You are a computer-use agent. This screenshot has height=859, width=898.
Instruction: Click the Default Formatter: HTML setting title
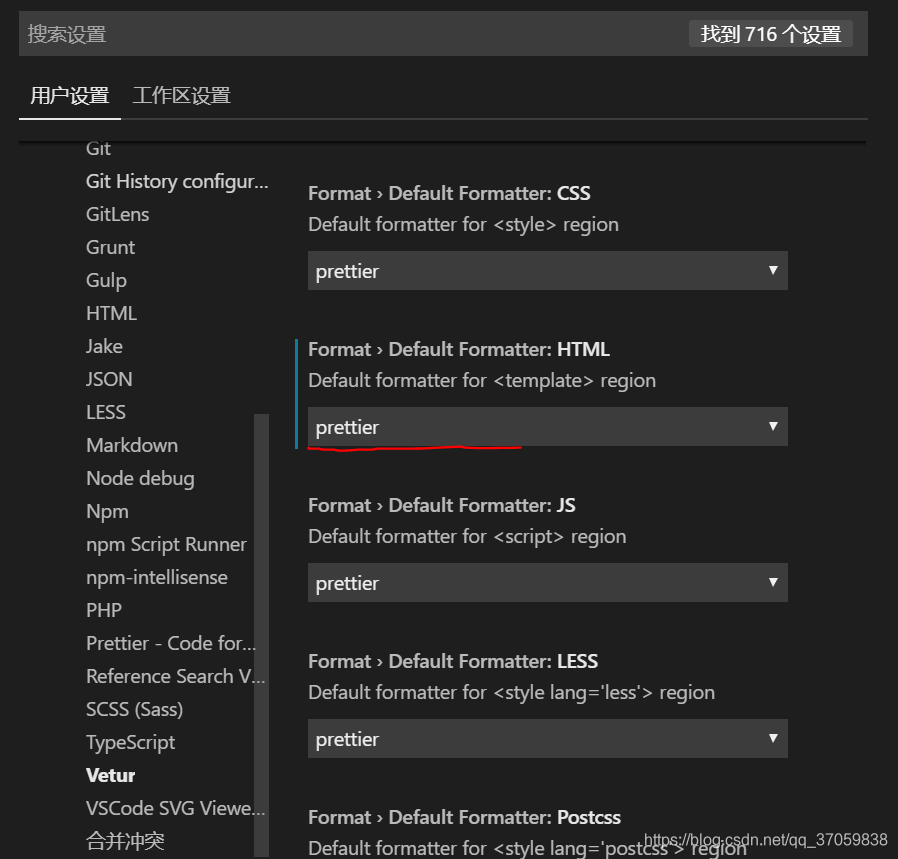(459, 349)
